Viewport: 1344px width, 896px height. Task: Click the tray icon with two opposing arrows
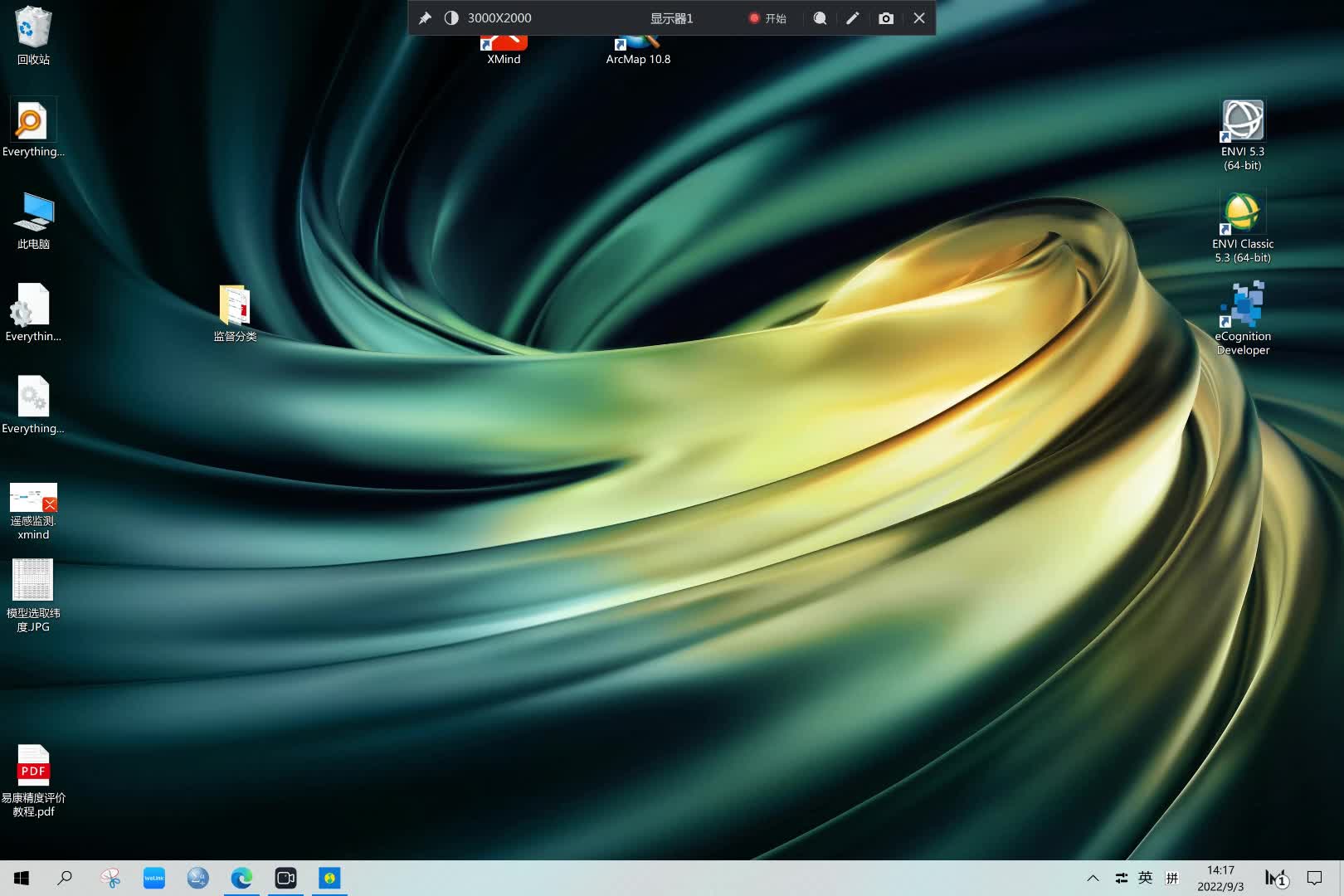coord(1122,878)
